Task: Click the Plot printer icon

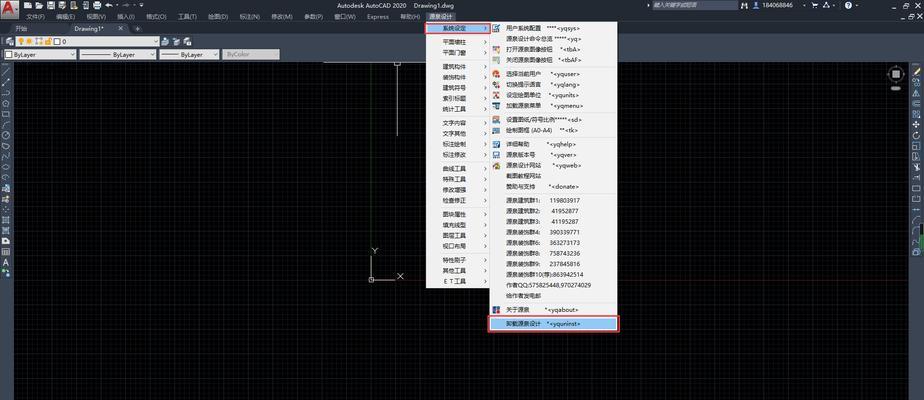Action: coord(97,5)
